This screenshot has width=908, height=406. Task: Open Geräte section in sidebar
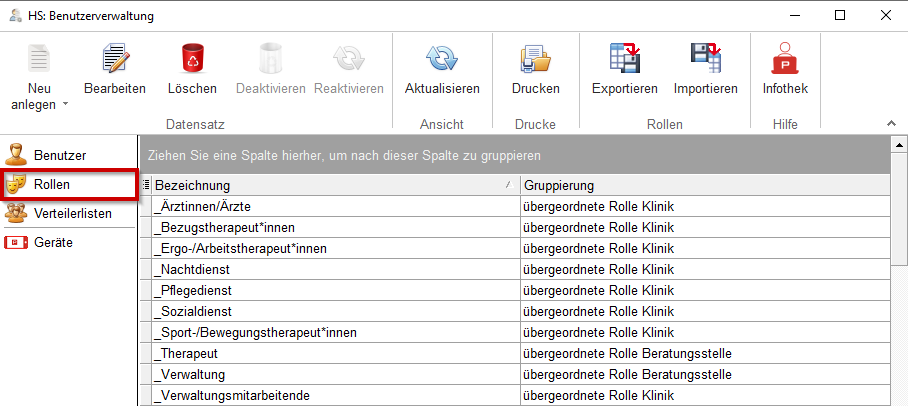point(53,242)
